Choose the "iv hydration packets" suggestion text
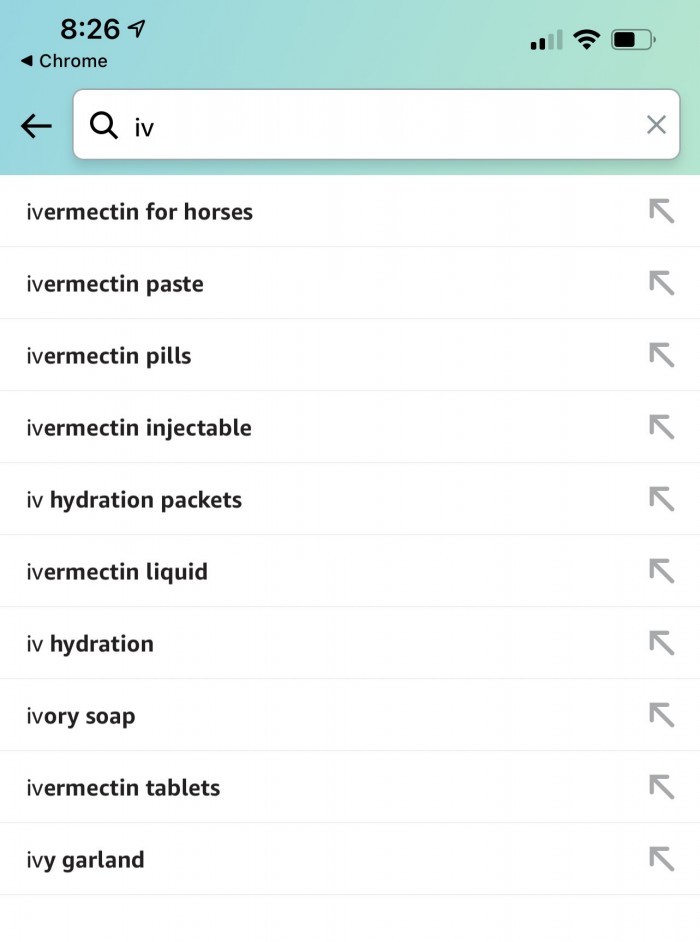The image size is (700, 942). pyautogui.click(x=134, y=500)
